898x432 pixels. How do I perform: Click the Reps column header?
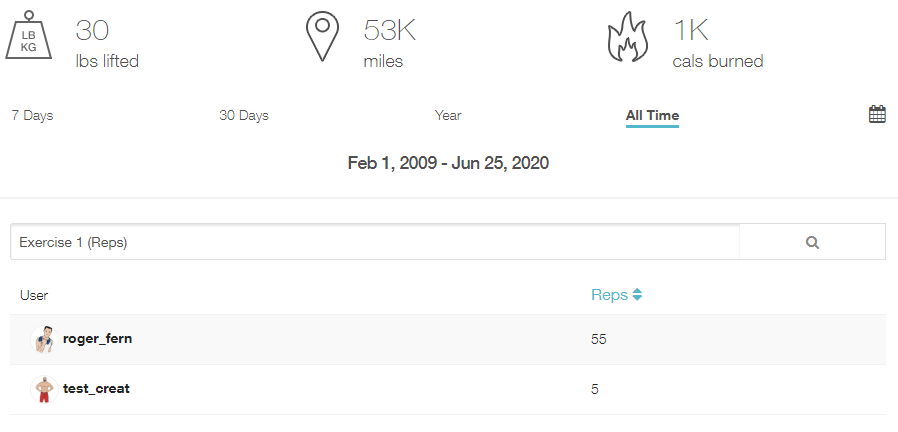(x=609, y=295)
